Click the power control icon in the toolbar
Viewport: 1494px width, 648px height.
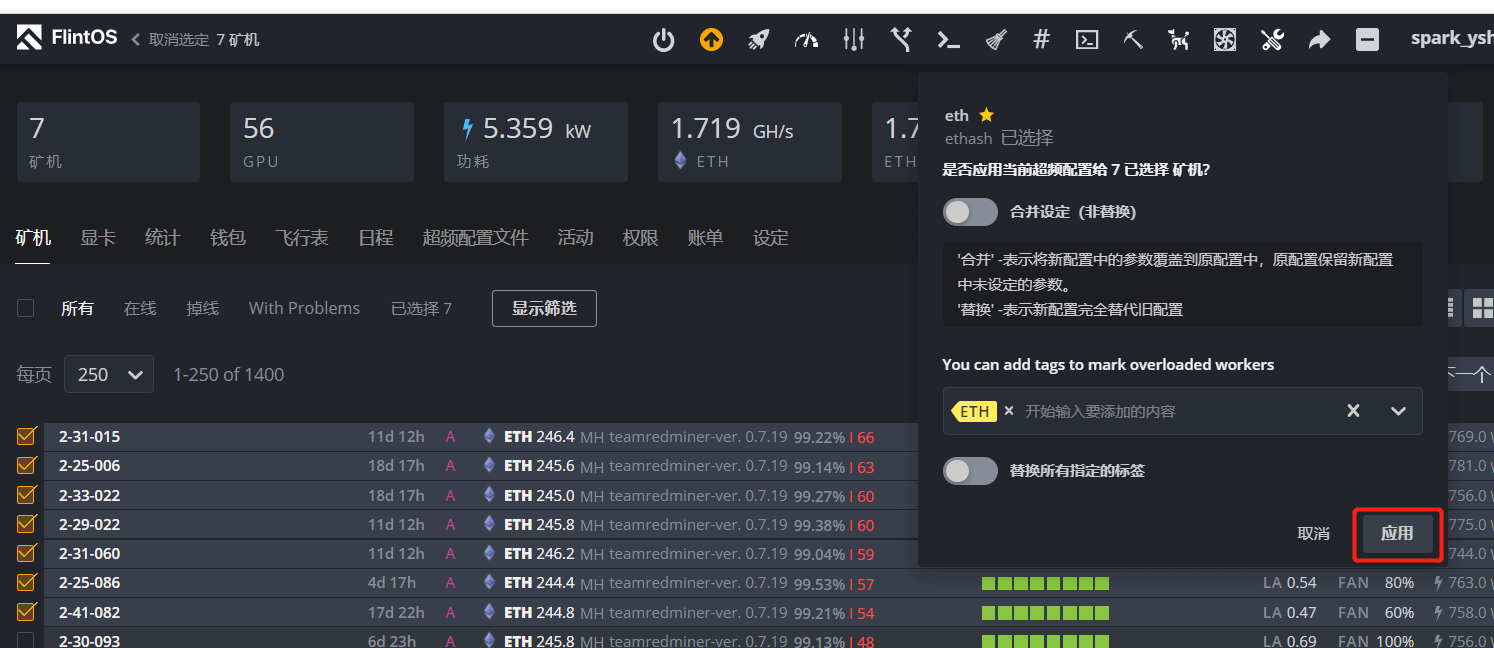coord(664,39)
